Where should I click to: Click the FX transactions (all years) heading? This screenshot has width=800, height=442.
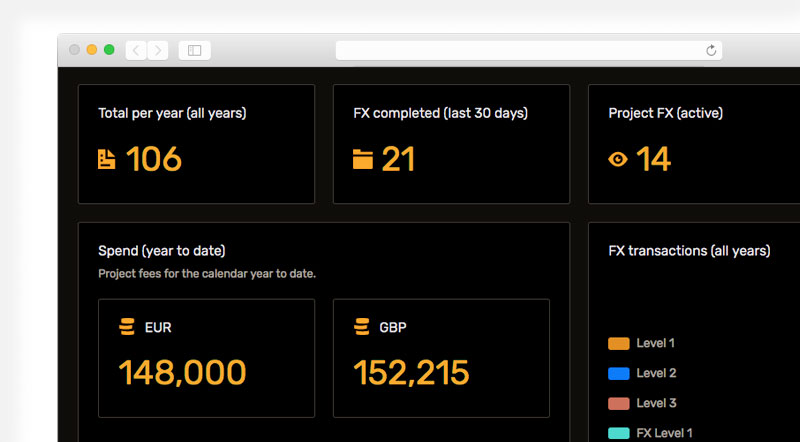point(689,251)
